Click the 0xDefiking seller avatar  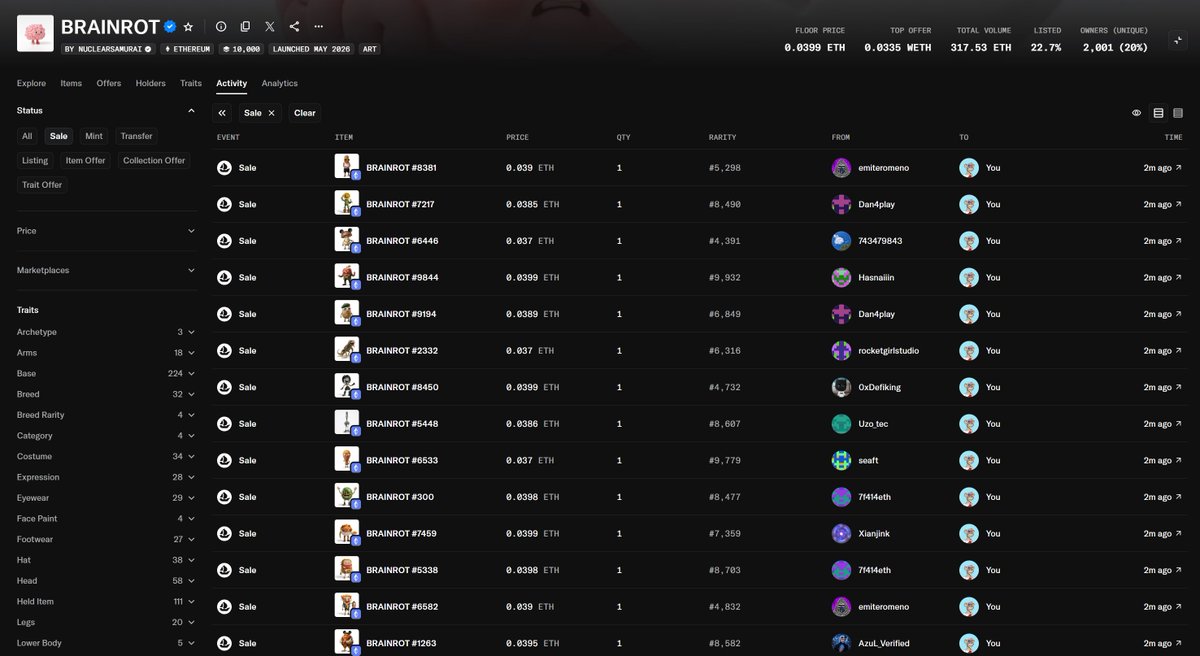841,387
